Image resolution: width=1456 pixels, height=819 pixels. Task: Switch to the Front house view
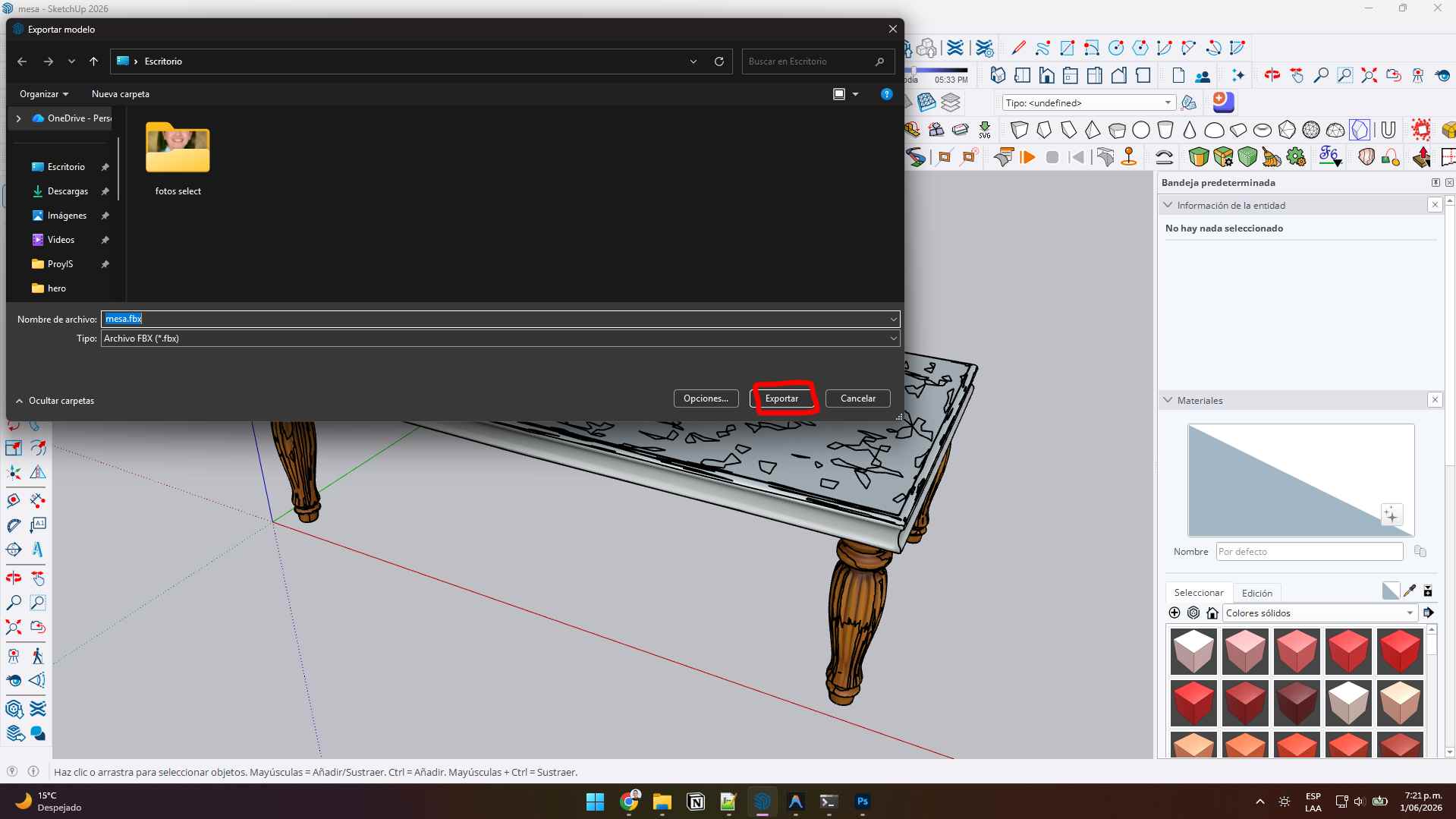[x=1046, y=75]
